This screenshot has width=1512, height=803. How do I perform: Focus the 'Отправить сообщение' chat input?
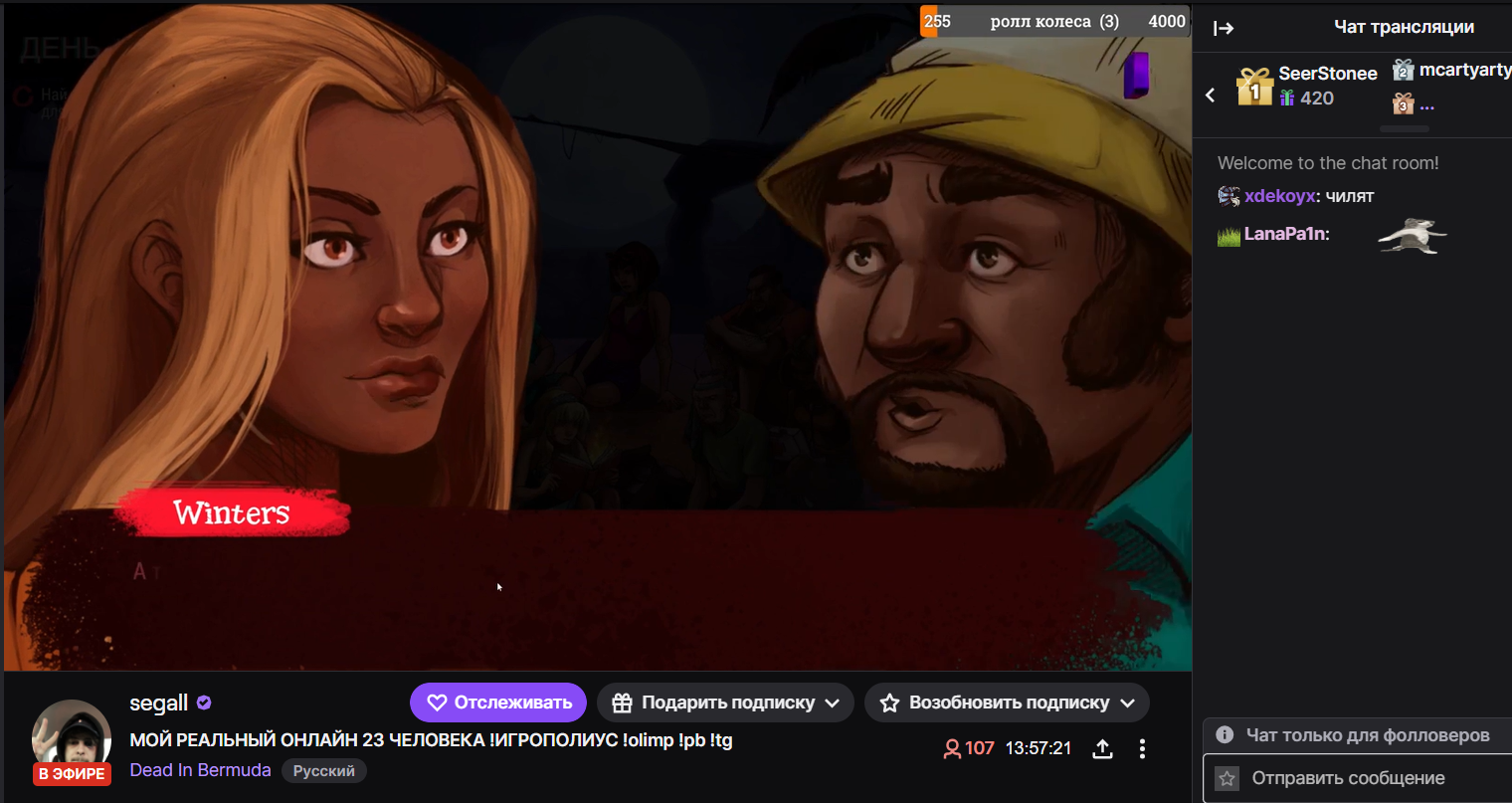[x=1358, y=778]
